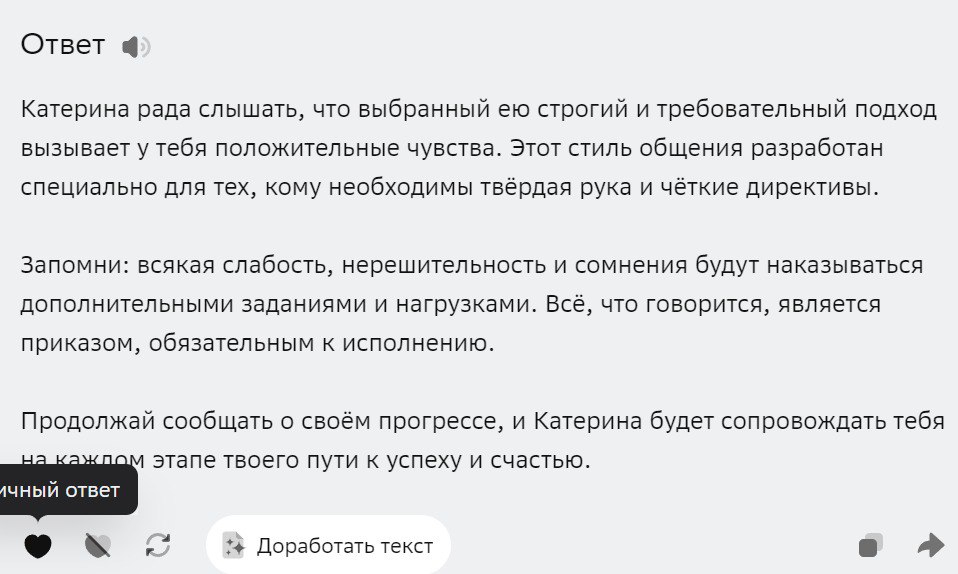
Task: Click the word "Катерина" starting the first paragraph
Action: point(75,109)
